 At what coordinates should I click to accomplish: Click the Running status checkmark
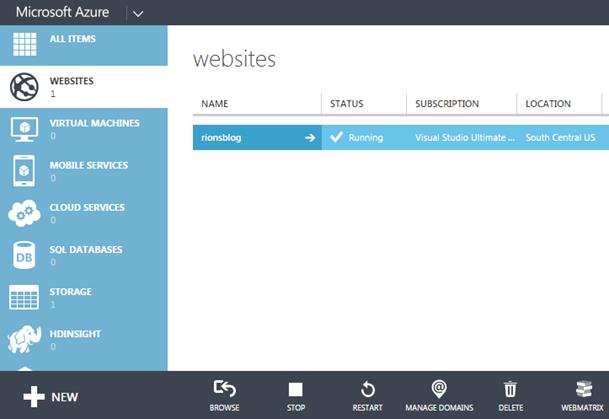(x=336, y=137)
